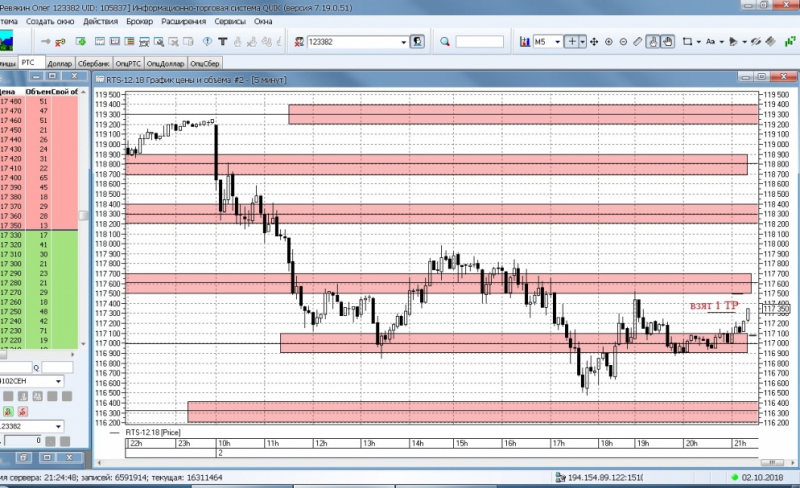Click the 'взят 1 ТР' chart label
Viewport: 800px width, 488px height.
tap(714, 305)
